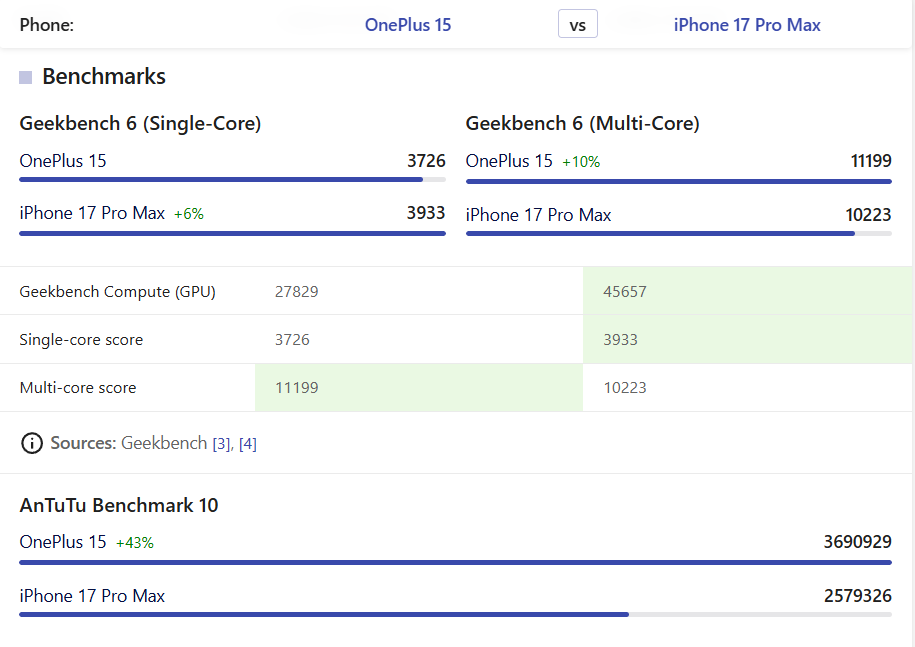Open Geekbench source reference [4]
The width and height of the screenshot is (915, 647).
click(248, 443)
